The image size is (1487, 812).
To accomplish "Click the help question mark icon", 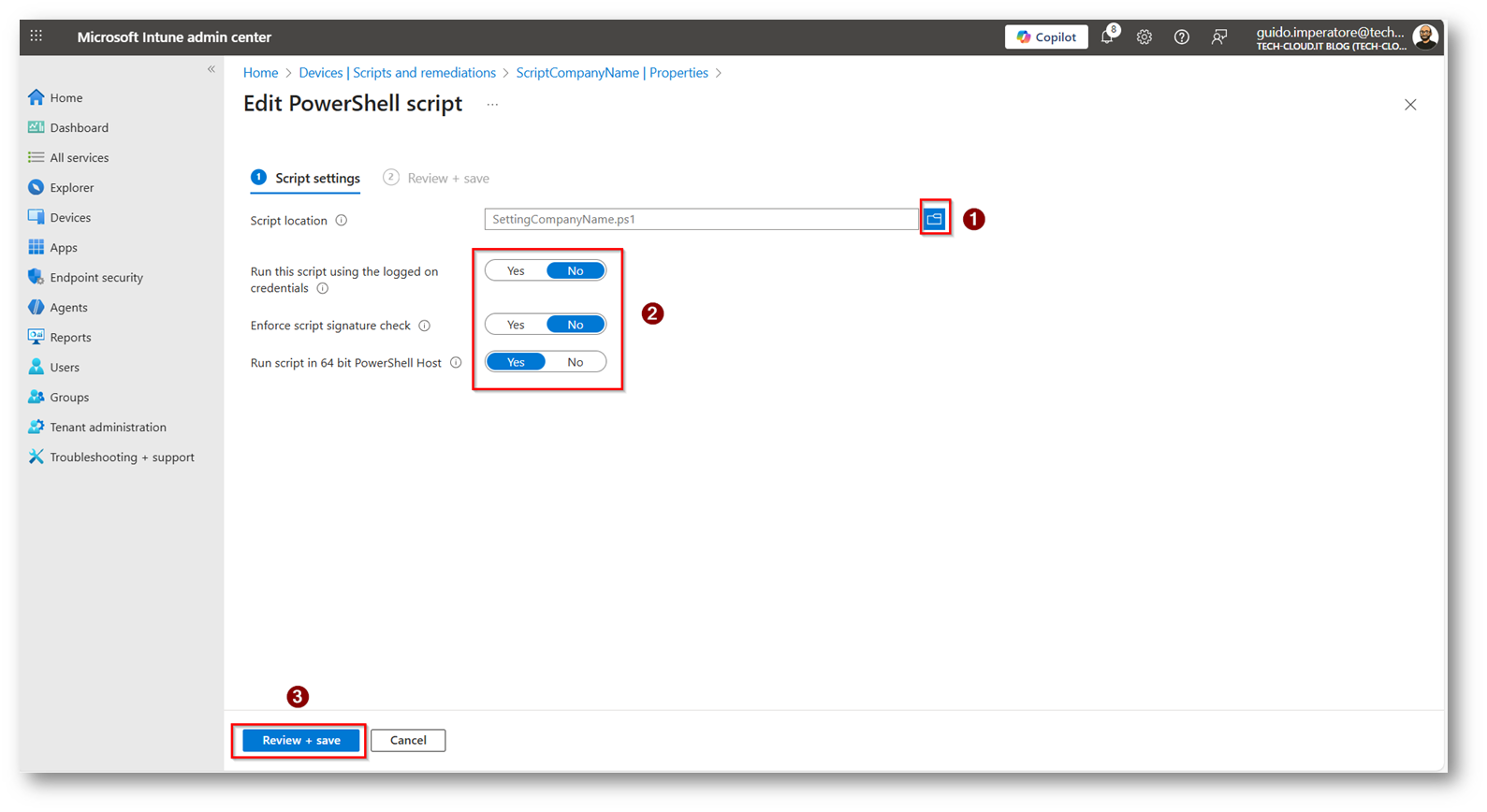I will [x=1181, y=37].
